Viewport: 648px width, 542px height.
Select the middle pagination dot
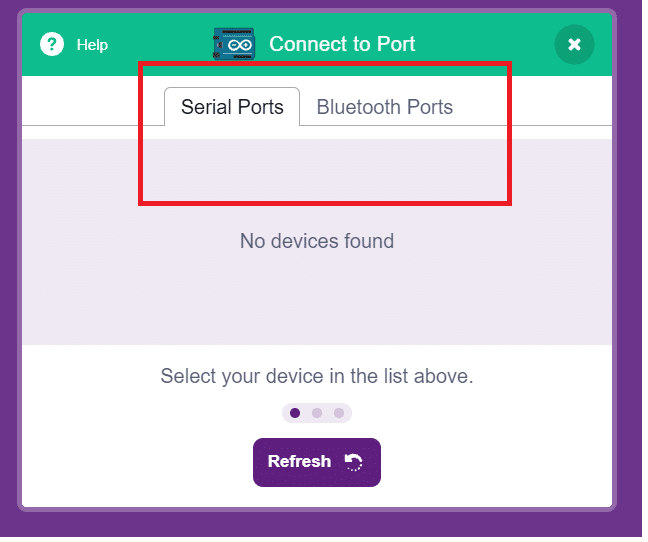317,413
